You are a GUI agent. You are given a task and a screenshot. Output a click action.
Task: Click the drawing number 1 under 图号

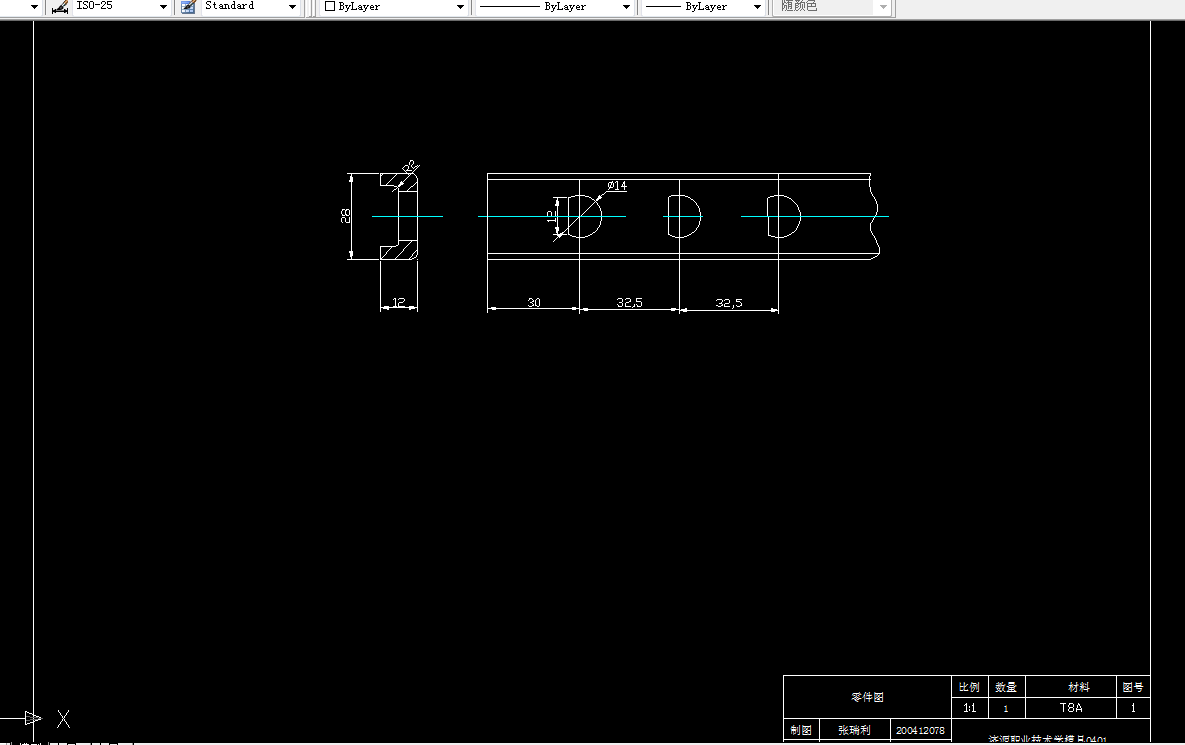[x=1133, y=708]
